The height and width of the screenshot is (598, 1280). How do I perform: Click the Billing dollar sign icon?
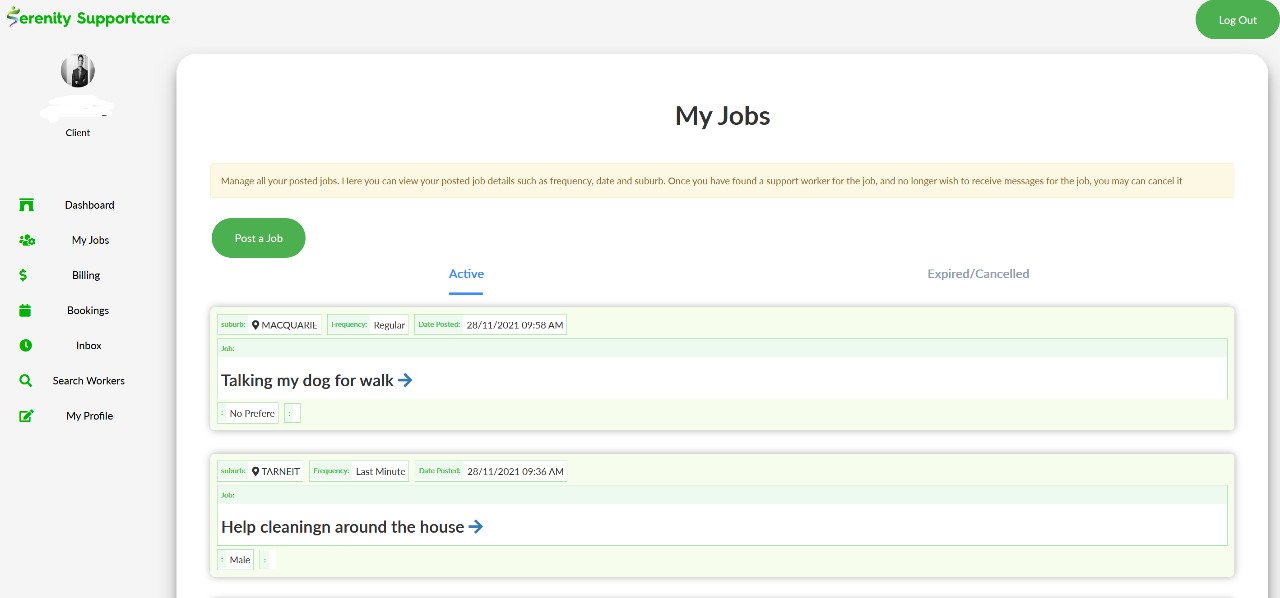(x=24, y=275)
